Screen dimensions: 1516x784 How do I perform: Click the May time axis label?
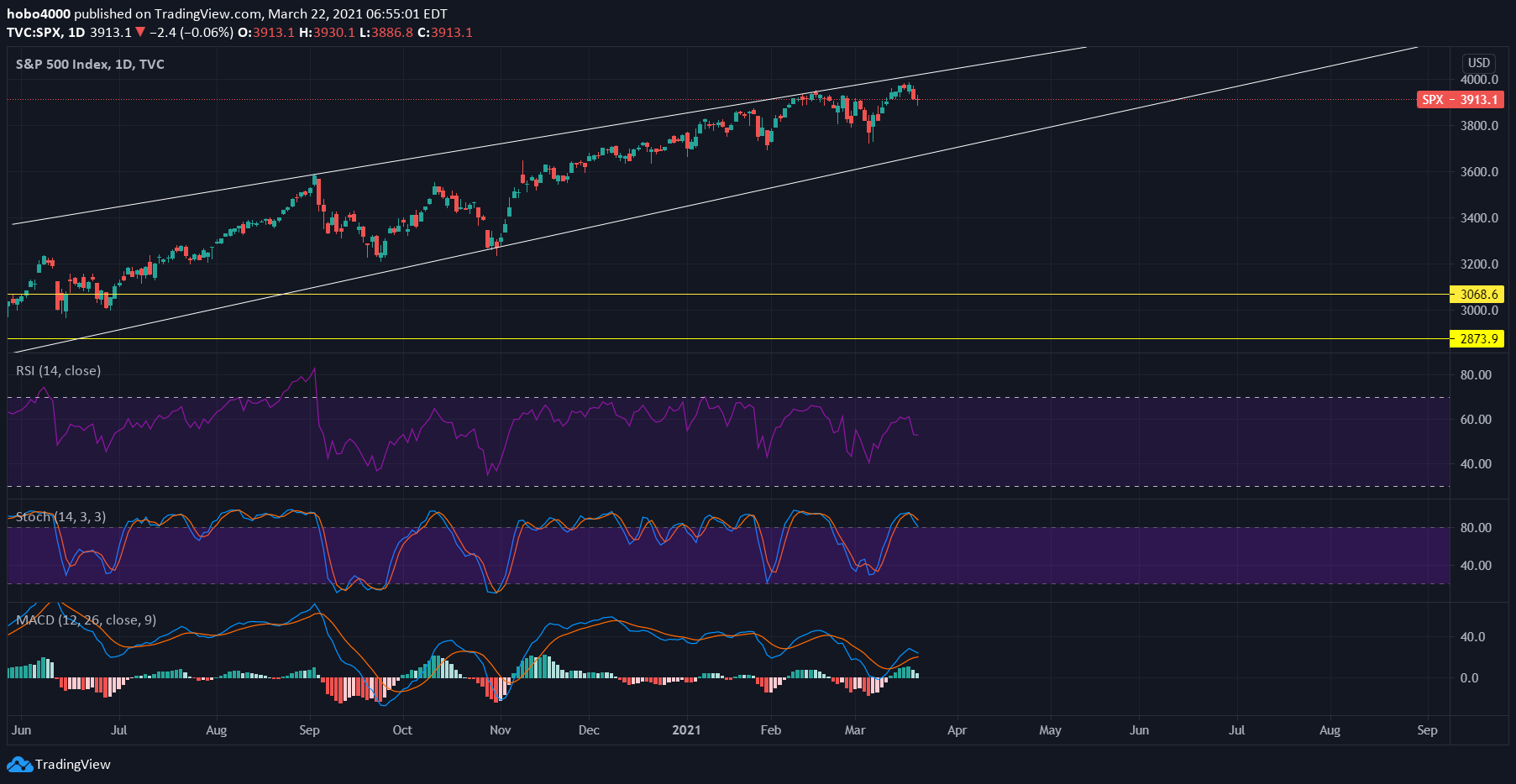pyautogui.click(x=1050, y=730)
